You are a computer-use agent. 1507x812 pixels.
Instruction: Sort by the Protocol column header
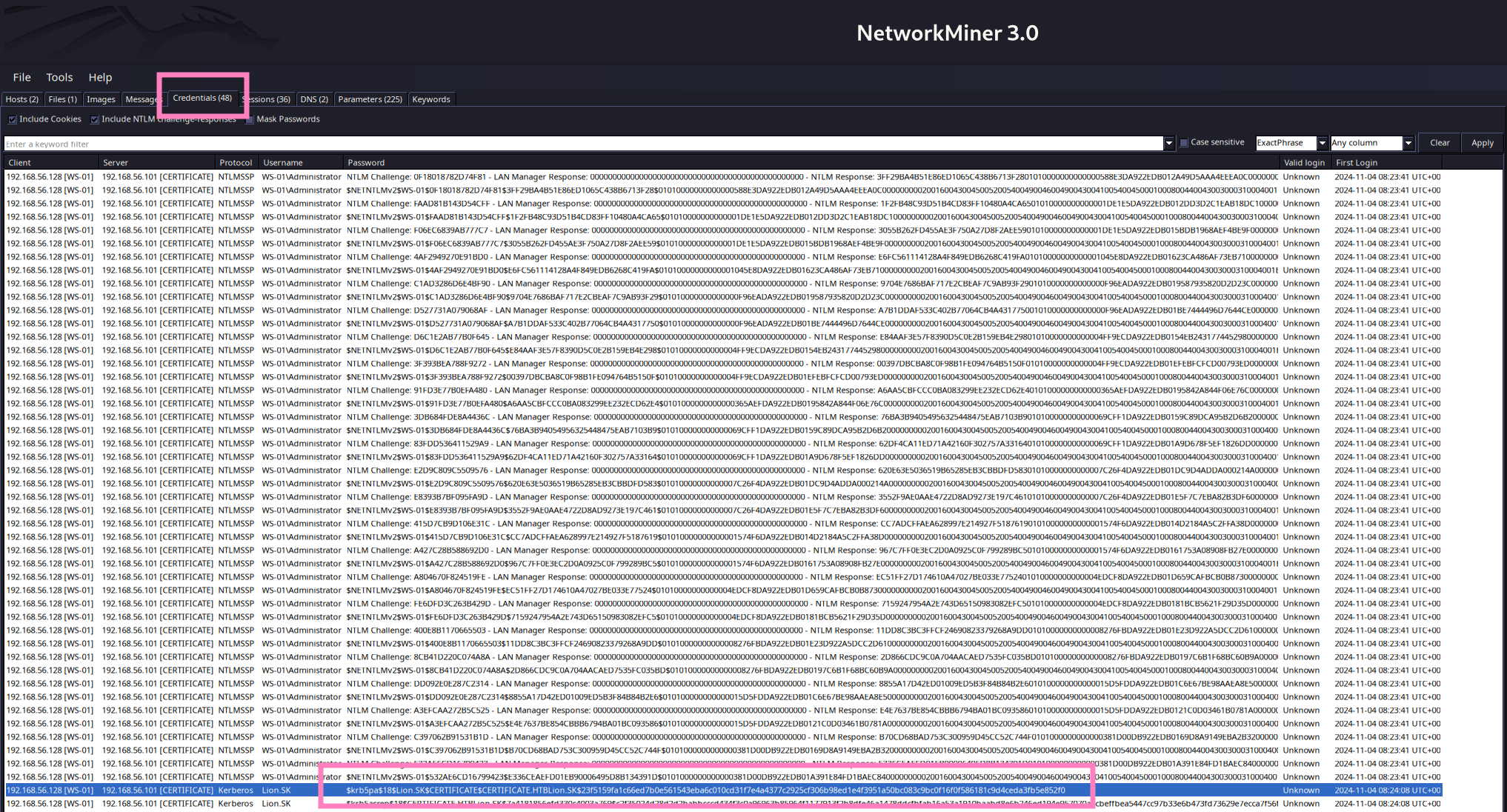click(236, 162)
